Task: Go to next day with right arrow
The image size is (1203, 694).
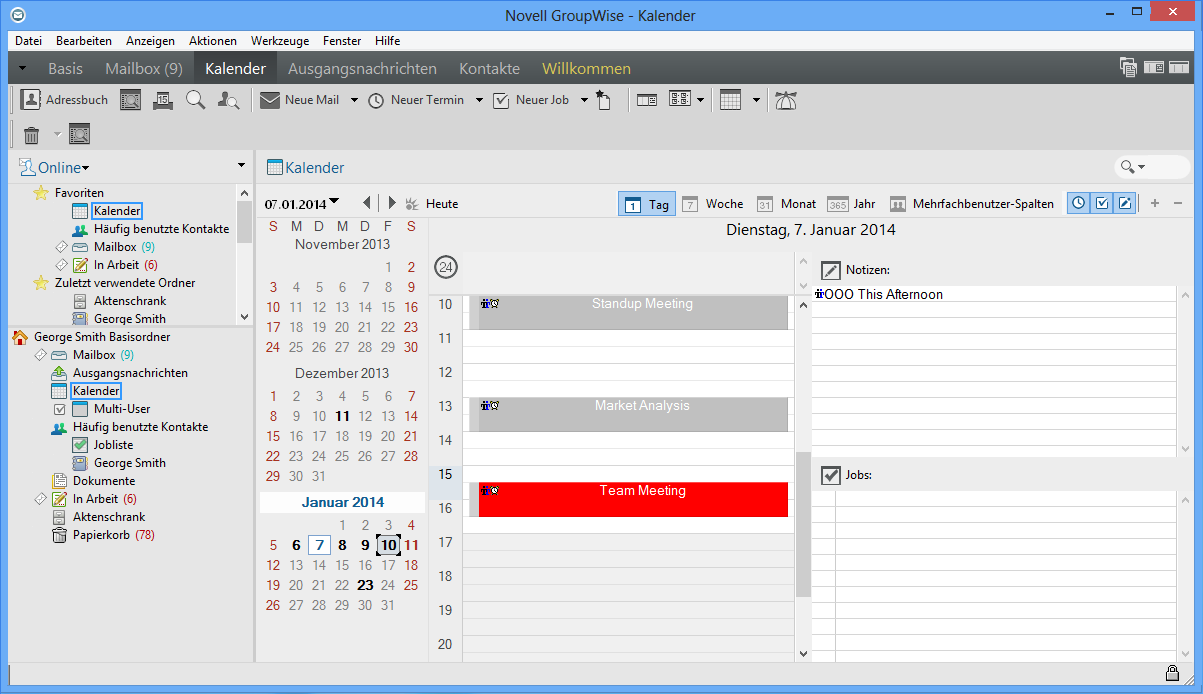Action: coord(392,203)
